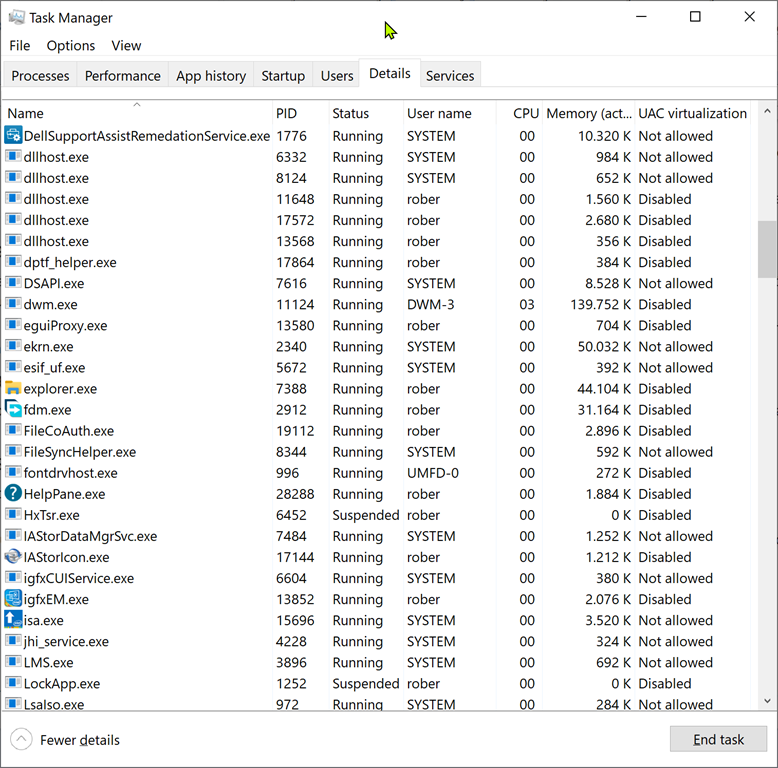Click the Task Manager title bar icon
Screen dimensions: 778x768
(x=16, y=17)
